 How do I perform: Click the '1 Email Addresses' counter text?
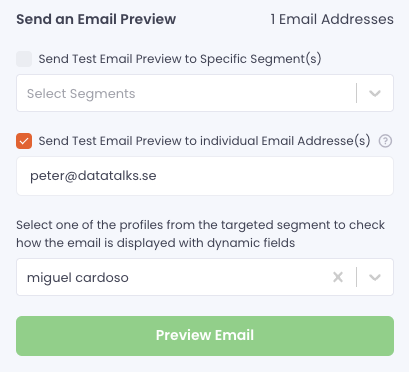point(332,19)
